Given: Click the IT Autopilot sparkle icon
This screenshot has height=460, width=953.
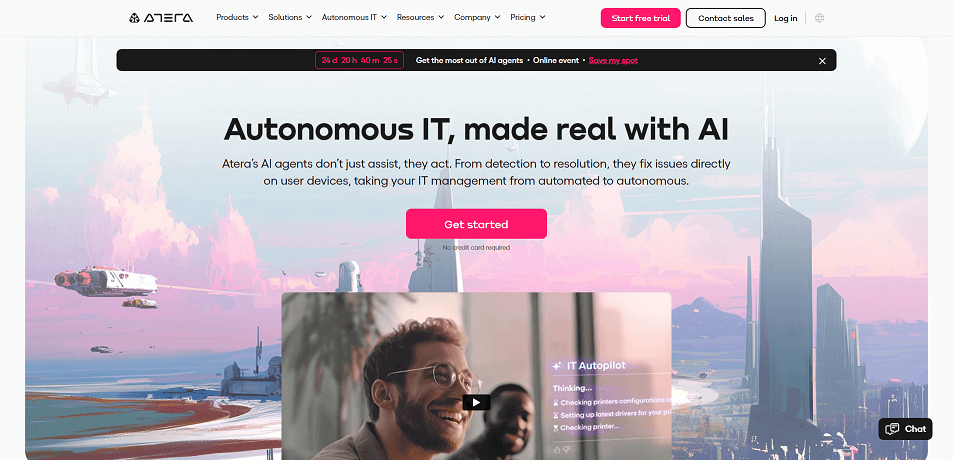Looking at the screenshot, I should tap(556, 366).
